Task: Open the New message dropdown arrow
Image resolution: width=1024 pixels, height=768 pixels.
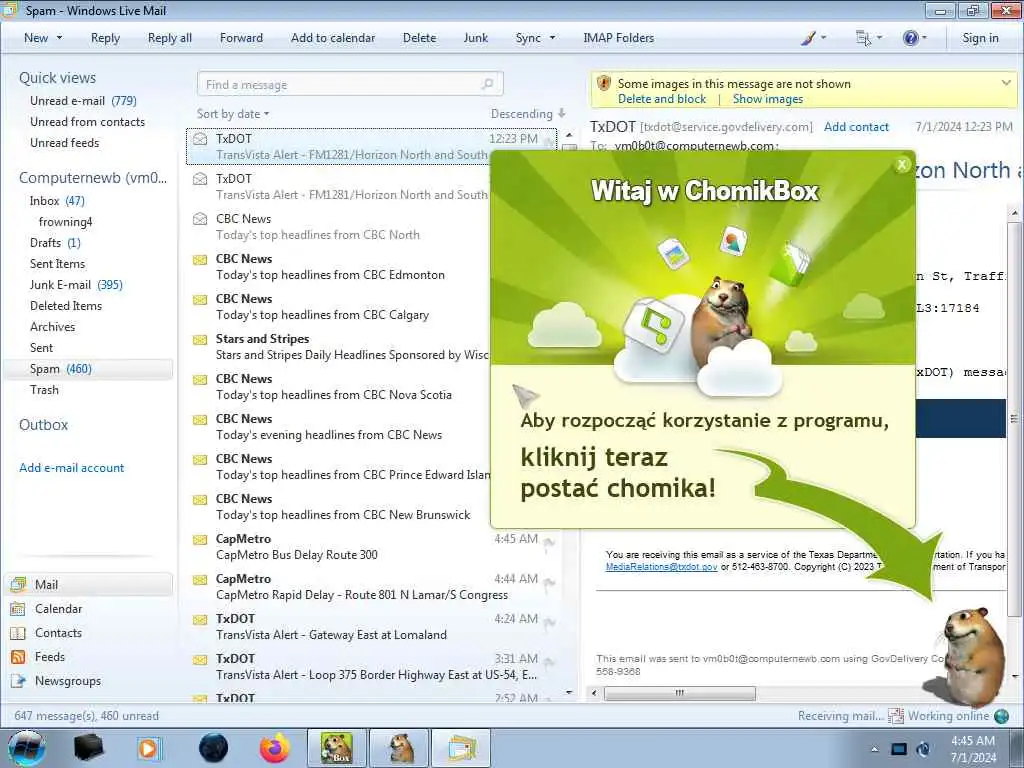Action: point(59,38)
